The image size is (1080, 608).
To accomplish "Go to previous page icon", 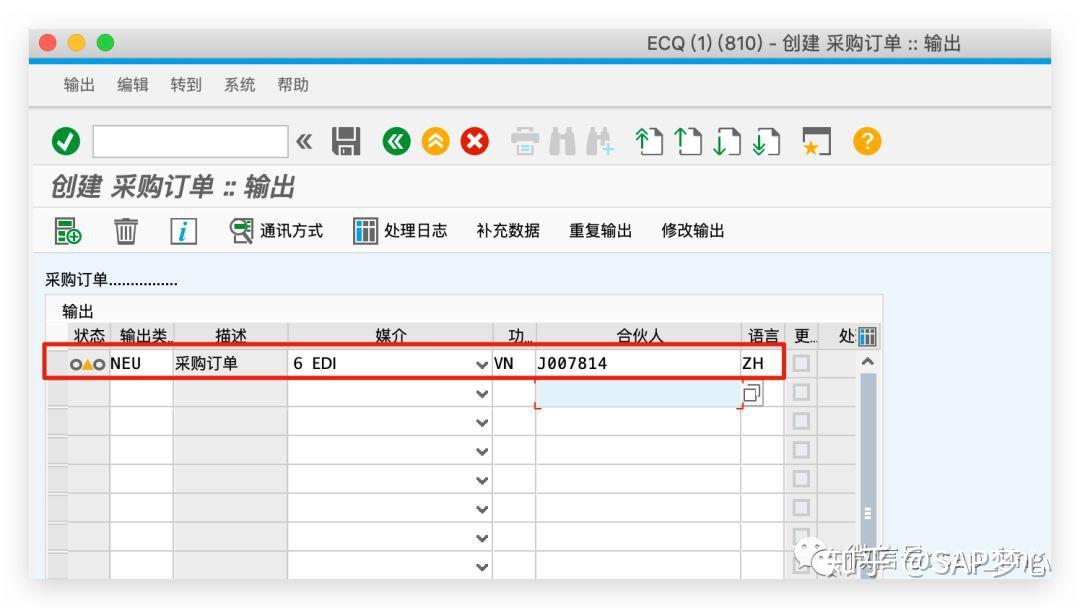I will coord(687,142).
